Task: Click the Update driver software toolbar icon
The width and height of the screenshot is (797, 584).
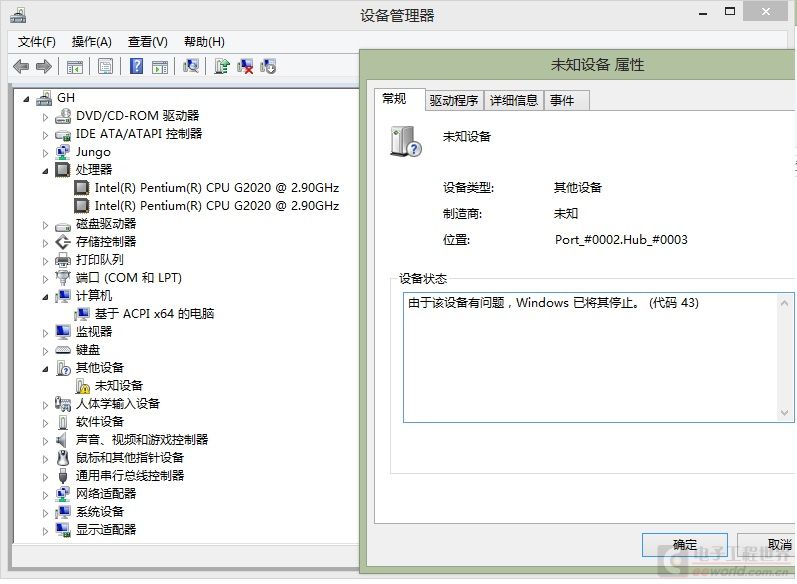Action: click(222, 66)
